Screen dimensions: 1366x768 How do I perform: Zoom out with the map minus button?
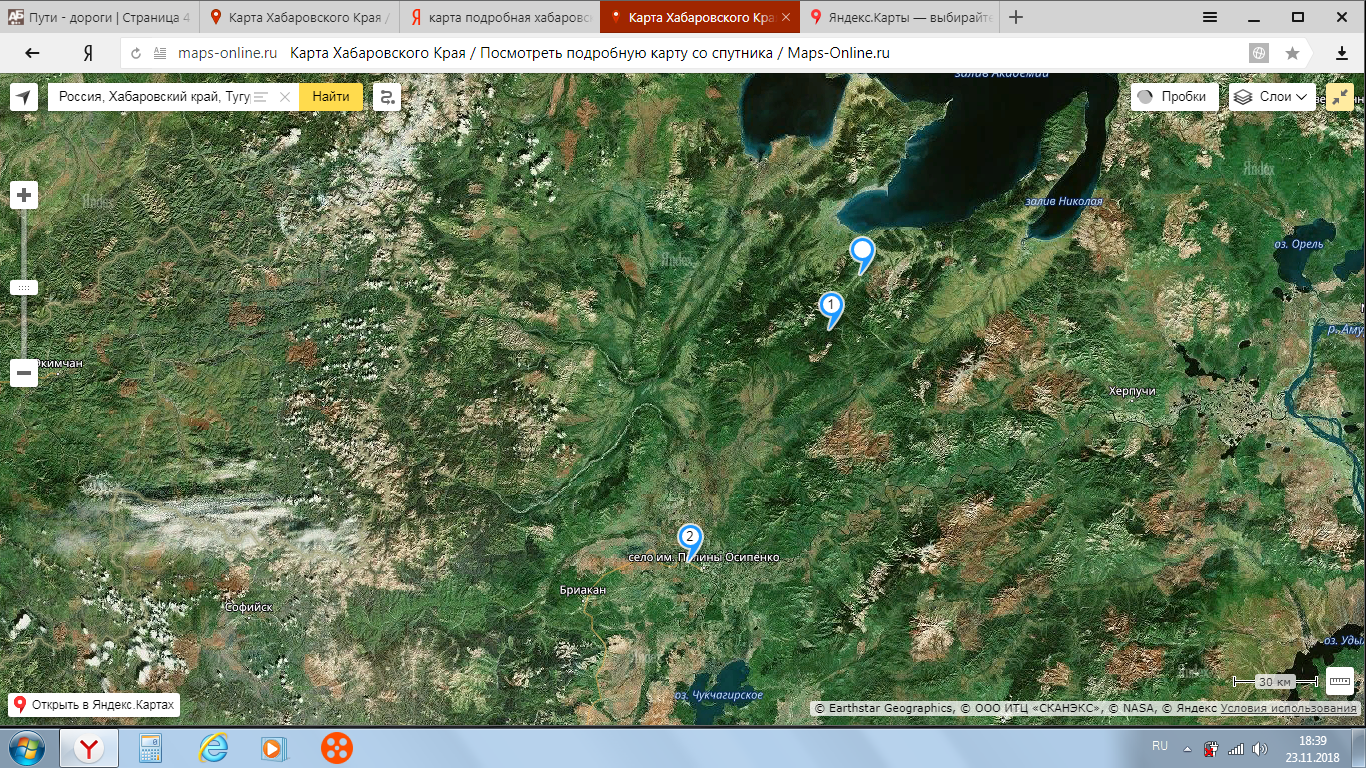tap(24, 374)
